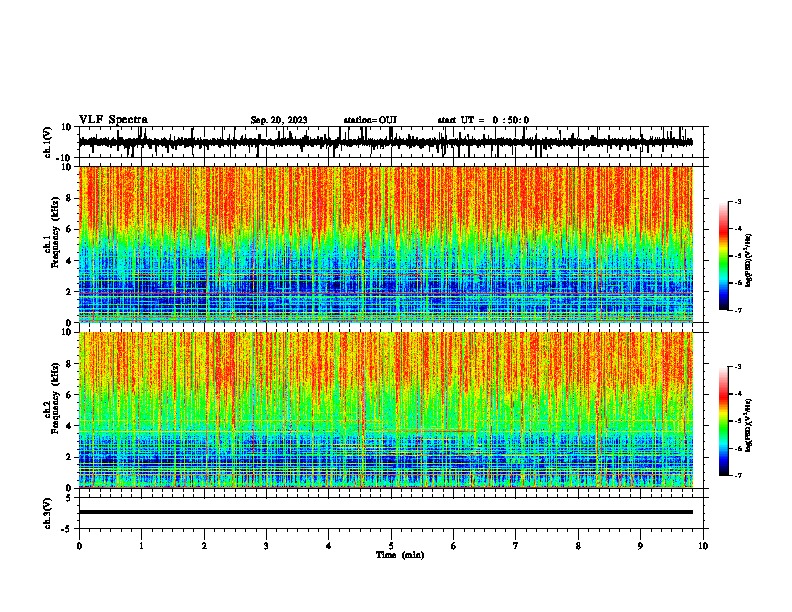Image resolution: width=792 pixels, height=612 pixels.
Task: Click the "VLF Spectra" plot title
Action: pos(113,120)
